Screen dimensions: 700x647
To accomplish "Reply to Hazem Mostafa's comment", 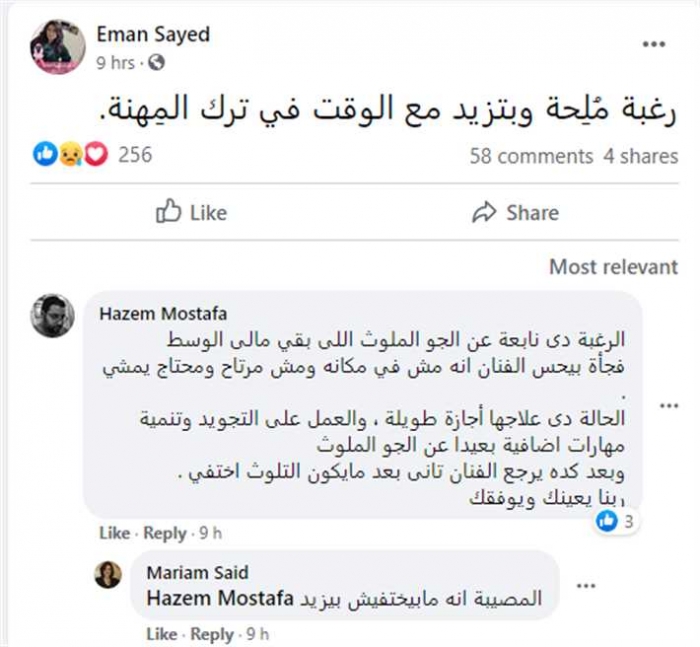I will point(164,533).
